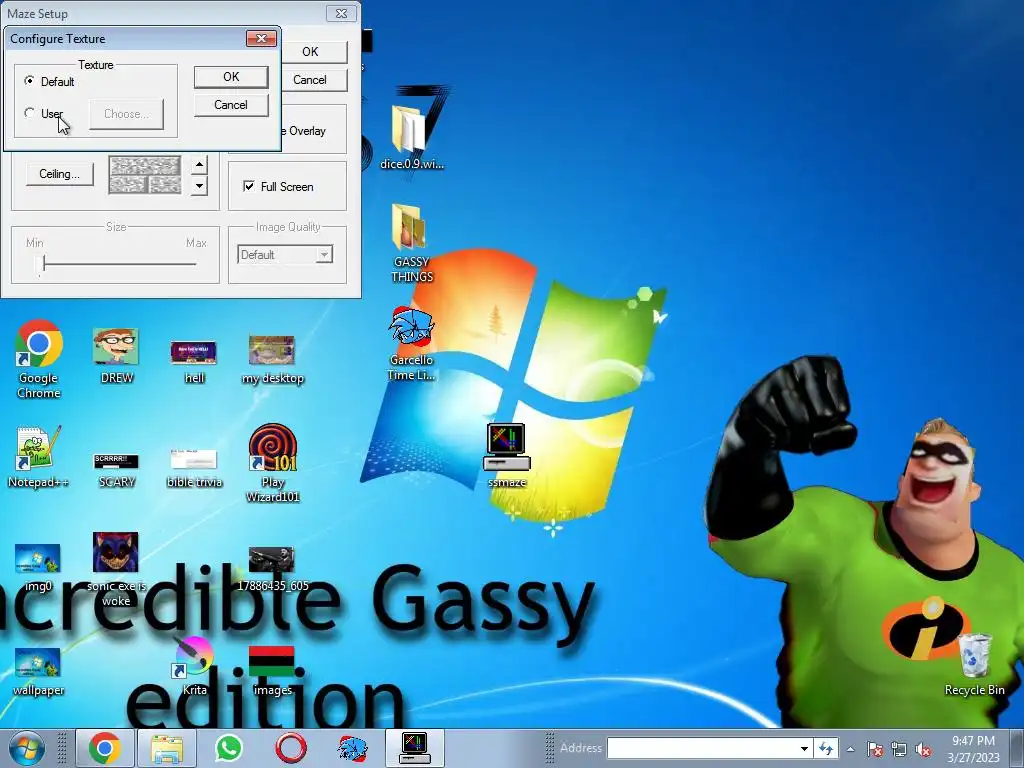The width and height of the screenshot is (1024, 768).
Task: Switch to the ssmaze taskbar window
Action: coord(415,748)
